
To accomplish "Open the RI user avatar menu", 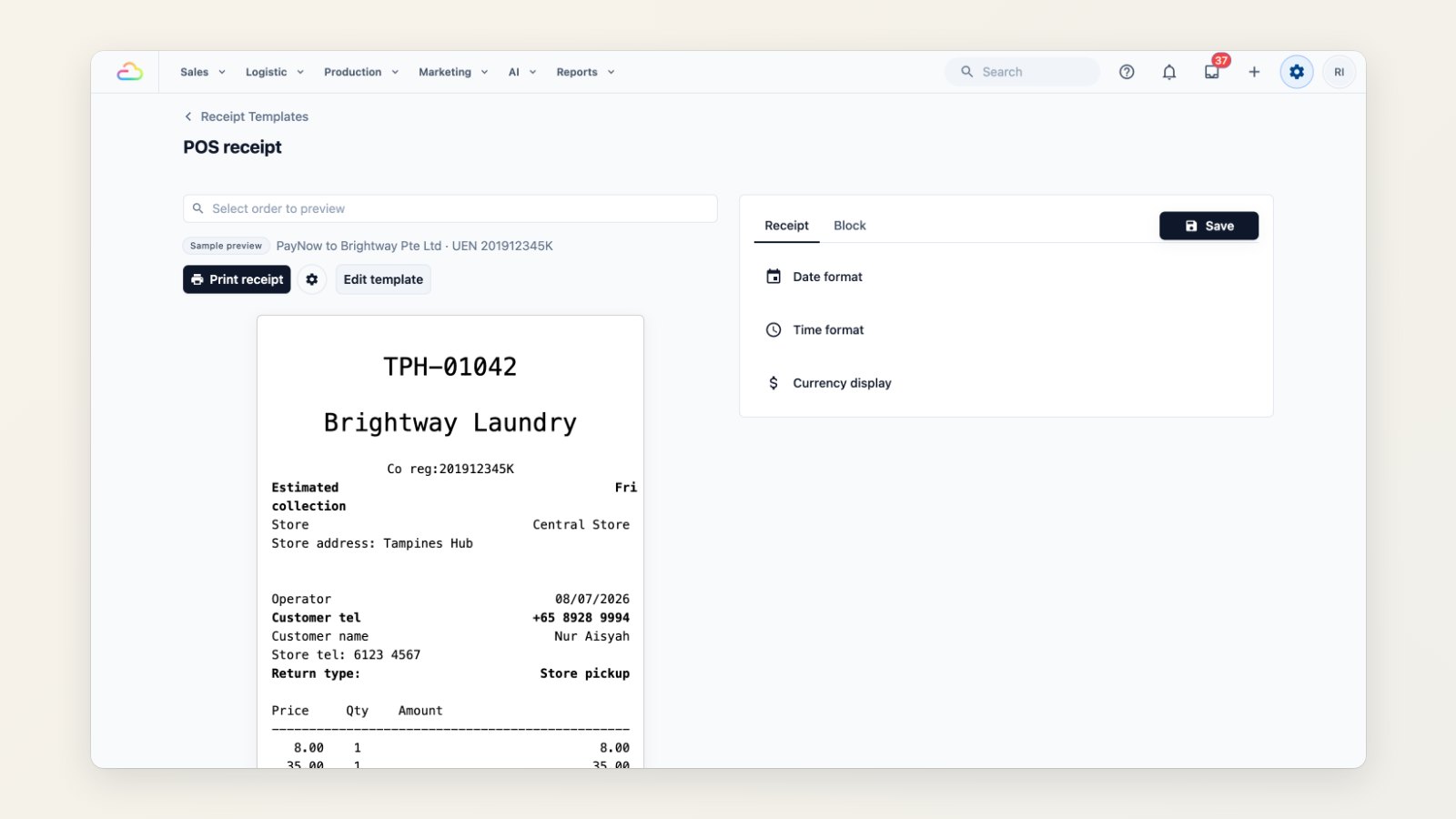I will 1340,72.
